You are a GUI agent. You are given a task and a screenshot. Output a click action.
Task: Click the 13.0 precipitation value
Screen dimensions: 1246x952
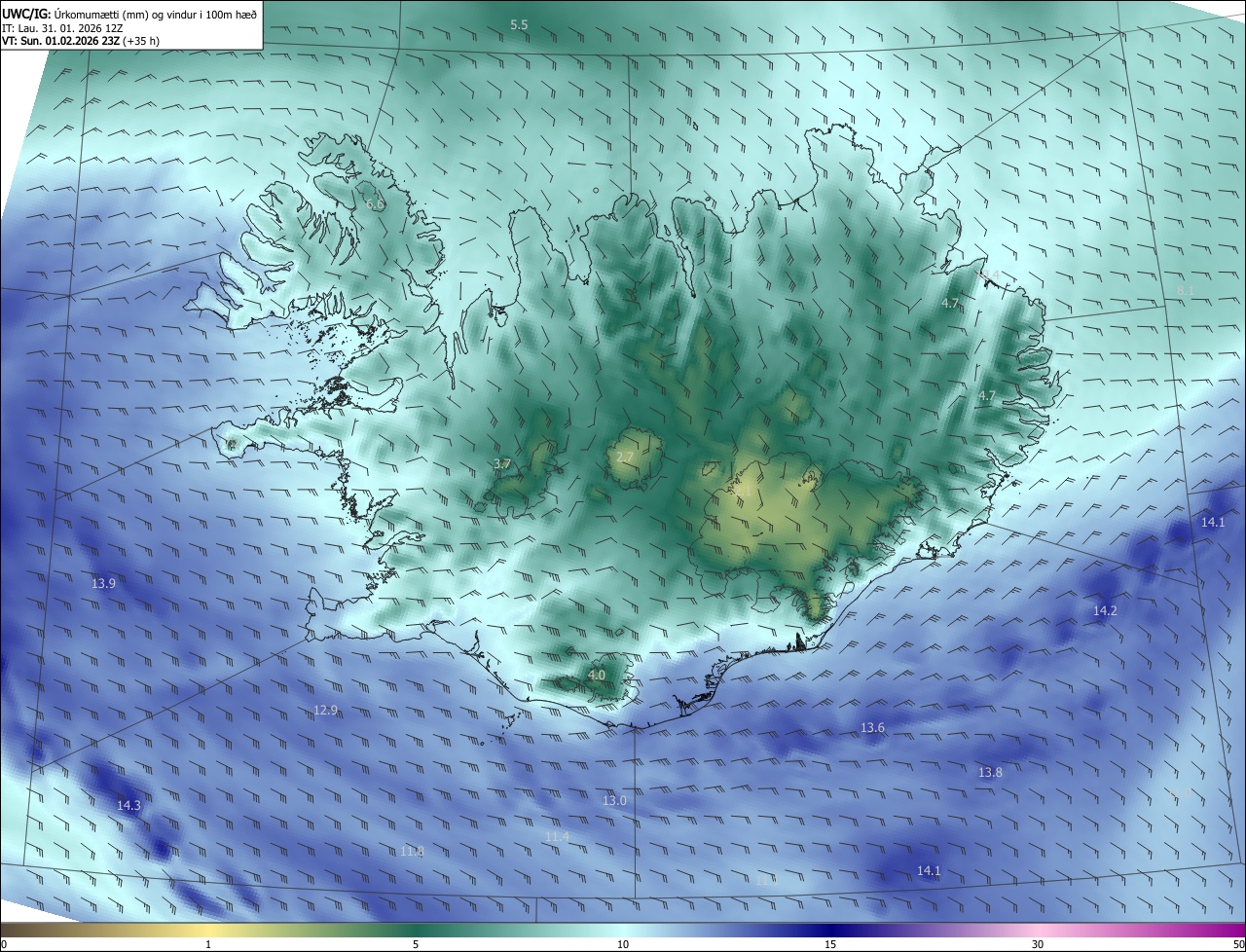[614, 801]
